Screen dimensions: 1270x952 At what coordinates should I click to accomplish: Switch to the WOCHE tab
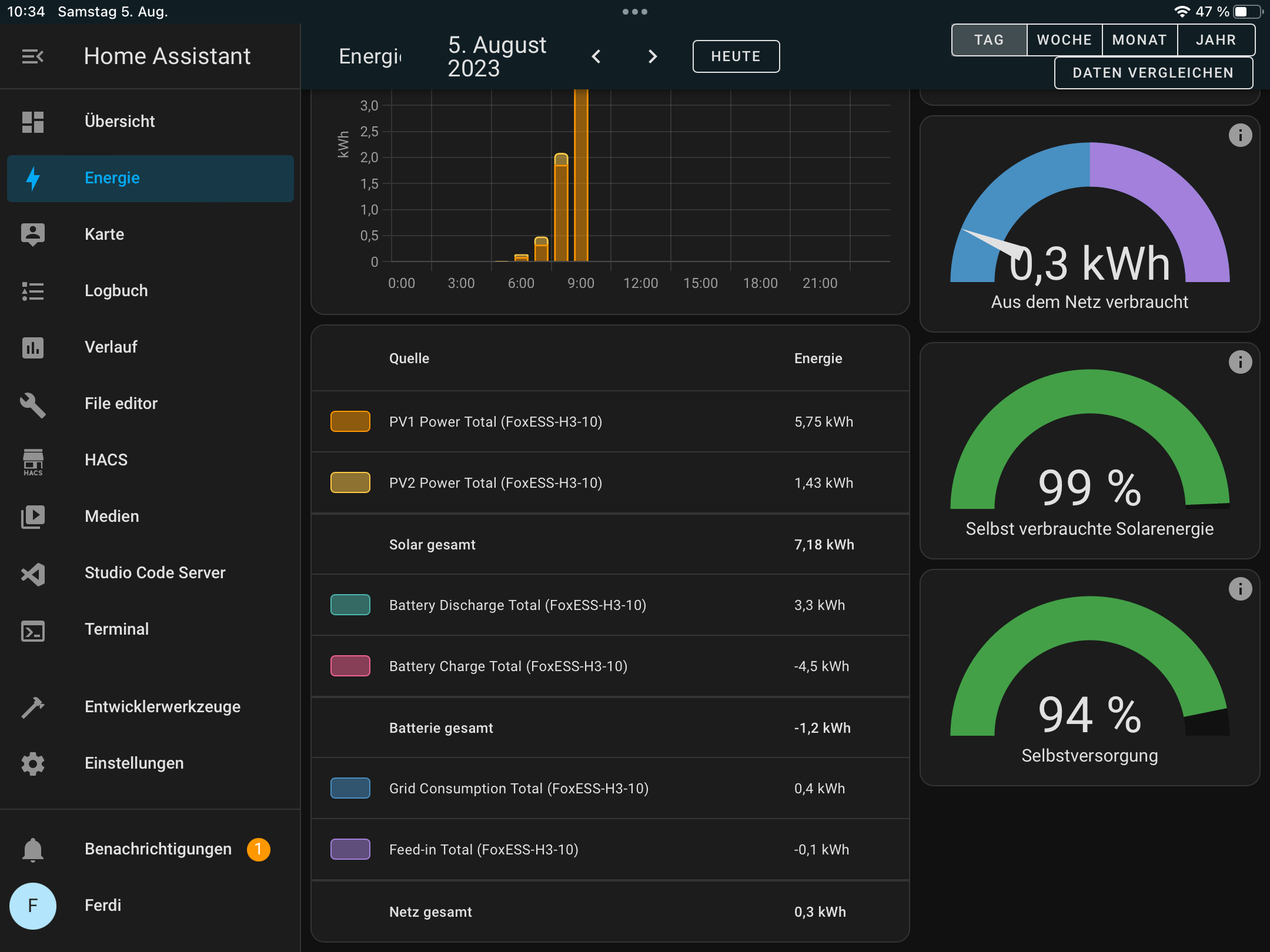tap(1064, 39)
